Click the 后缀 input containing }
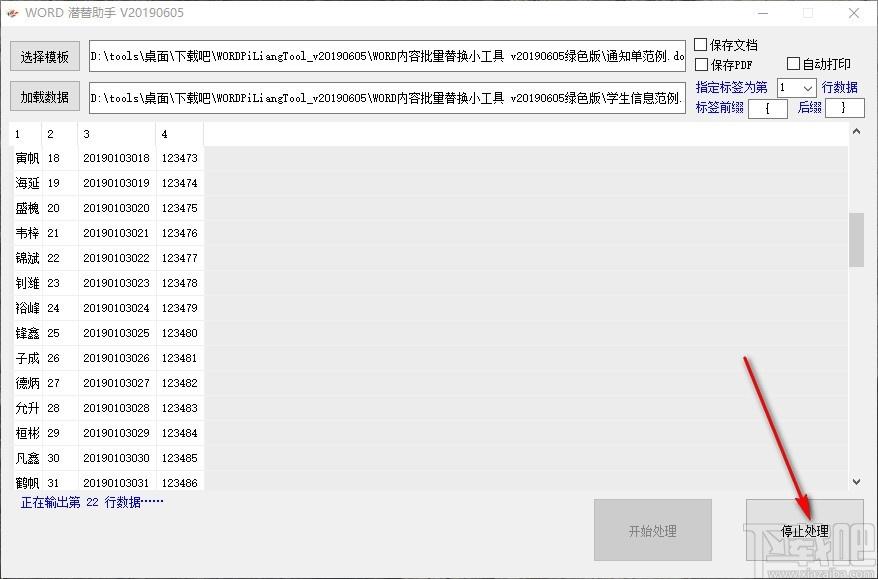878x579 pixels. pos(843,108)
